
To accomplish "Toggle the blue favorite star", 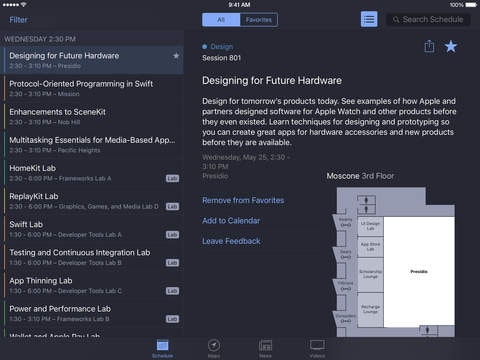I will point(451,46).
